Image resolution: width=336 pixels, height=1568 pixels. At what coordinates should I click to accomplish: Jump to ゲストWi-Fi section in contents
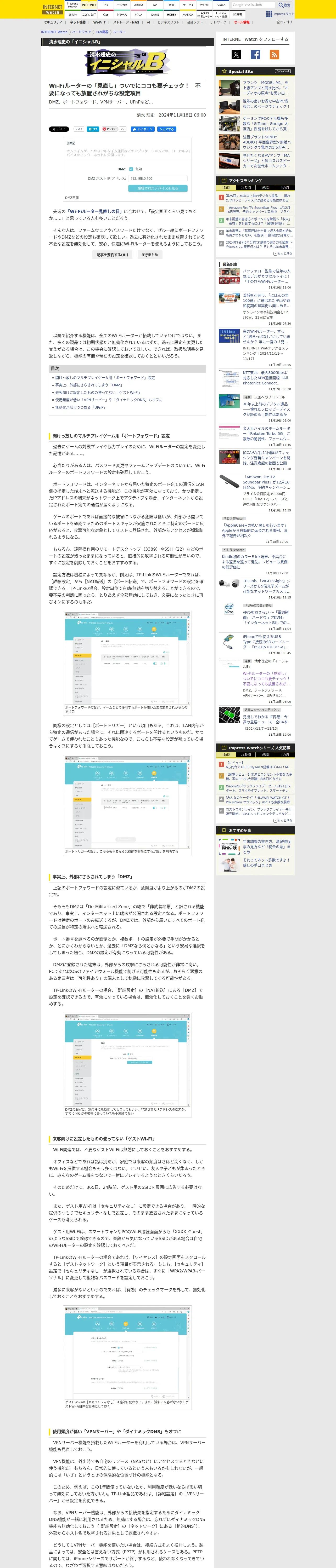(x=98, y=393)
